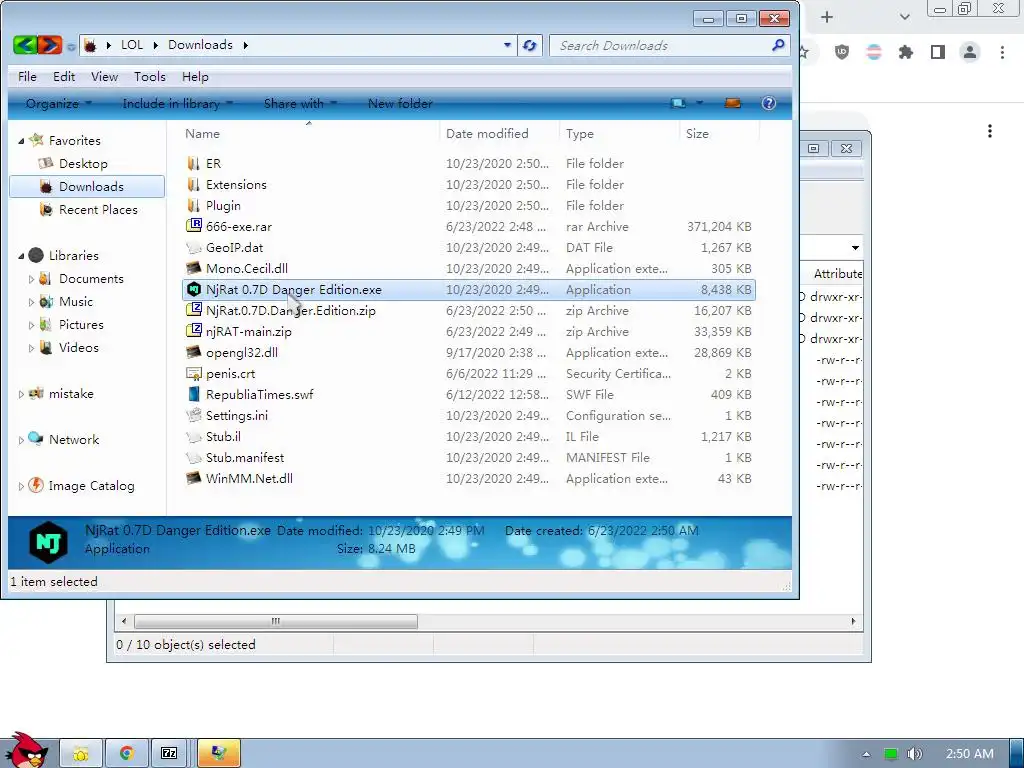Click Include in library button
1024x768 pixels.
178,104
